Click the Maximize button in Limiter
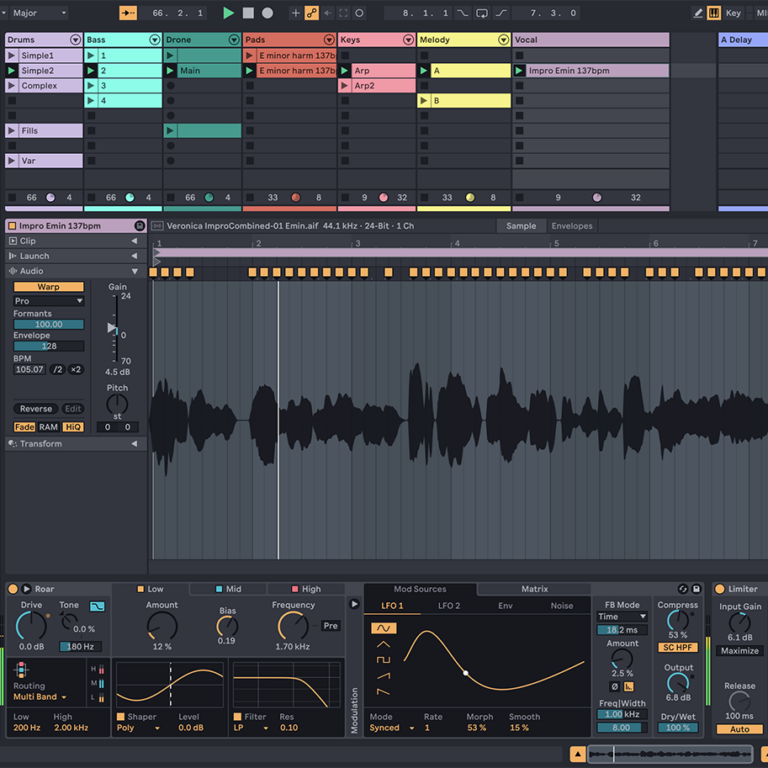768x768 pixels. [739, 651]
